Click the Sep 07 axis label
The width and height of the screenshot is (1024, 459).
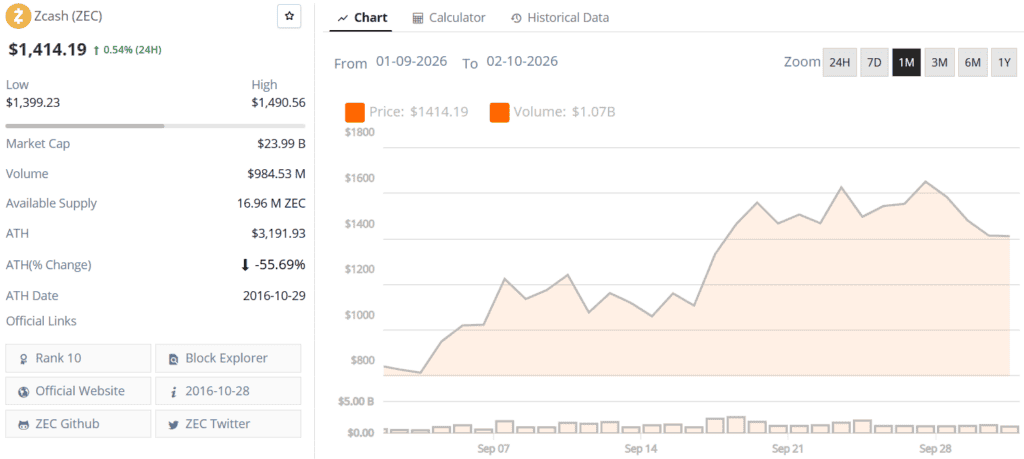click(493, 449)
